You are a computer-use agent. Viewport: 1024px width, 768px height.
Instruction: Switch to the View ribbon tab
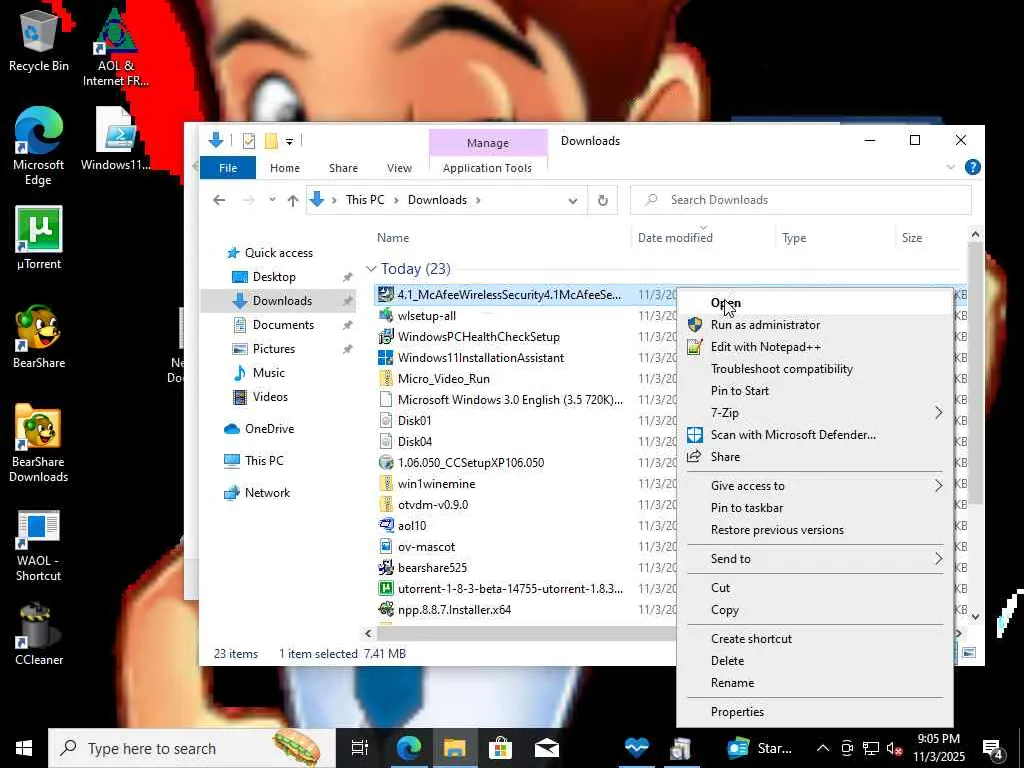coord(399,168)
